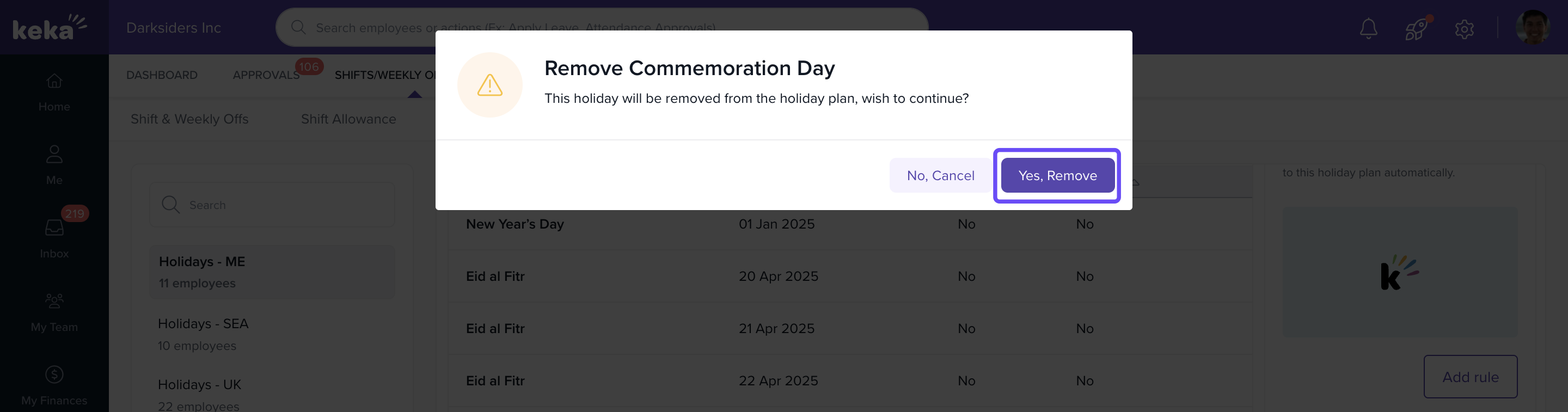Open My Team in sidebar
This screenshot has height=412, width=1568.
pos(54,312)
